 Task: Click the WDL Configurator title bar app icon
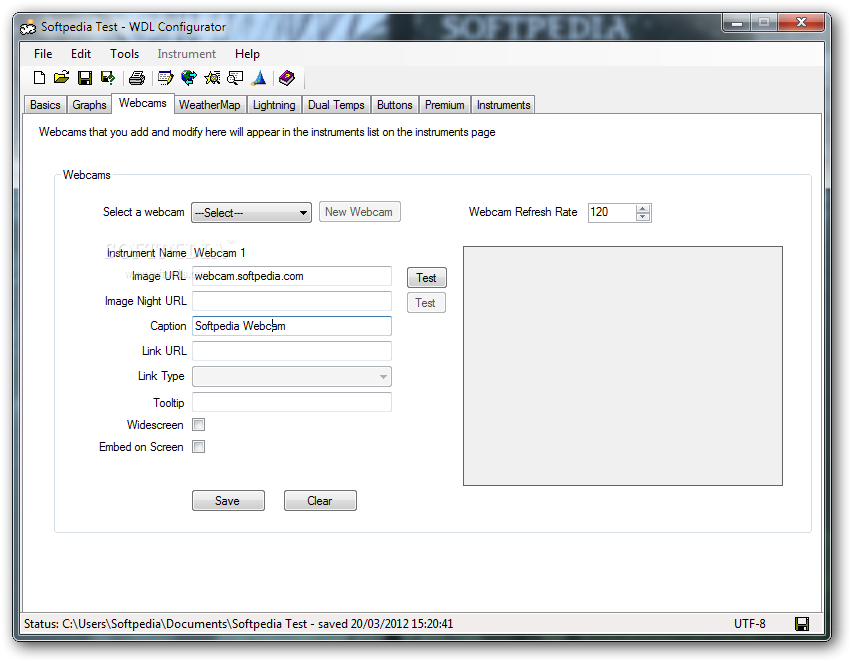pos(28,27)
